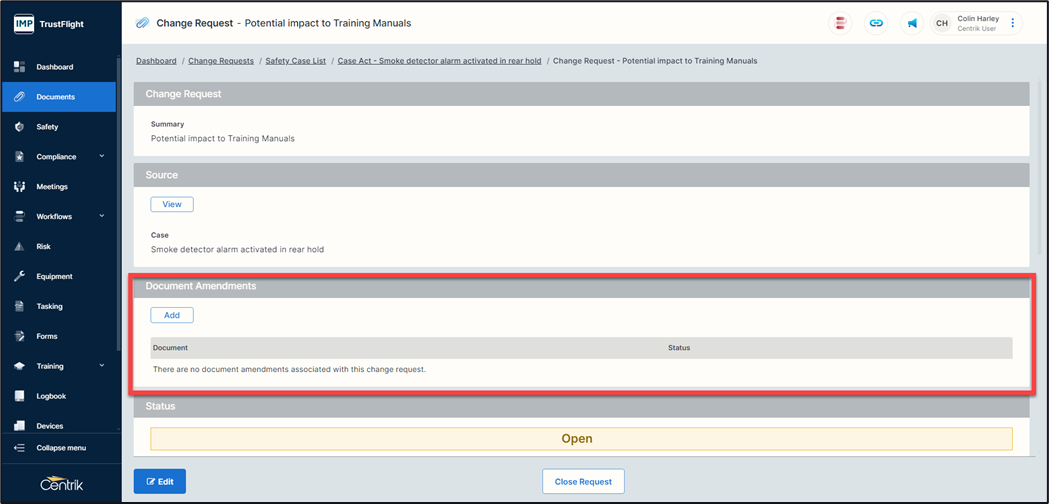Click the Risk triangle icon
Viewport: 1049px width, 504px height.
click(x=19, y=246)
